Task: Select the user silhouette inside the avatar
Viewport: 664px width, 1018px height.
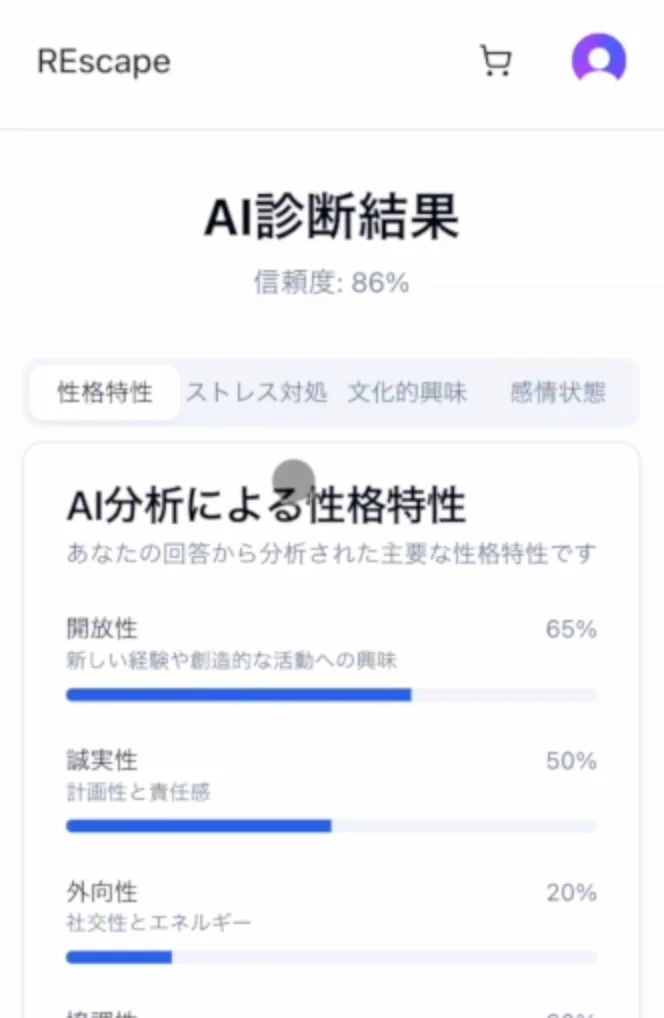Action: click(x=598, y=60)
